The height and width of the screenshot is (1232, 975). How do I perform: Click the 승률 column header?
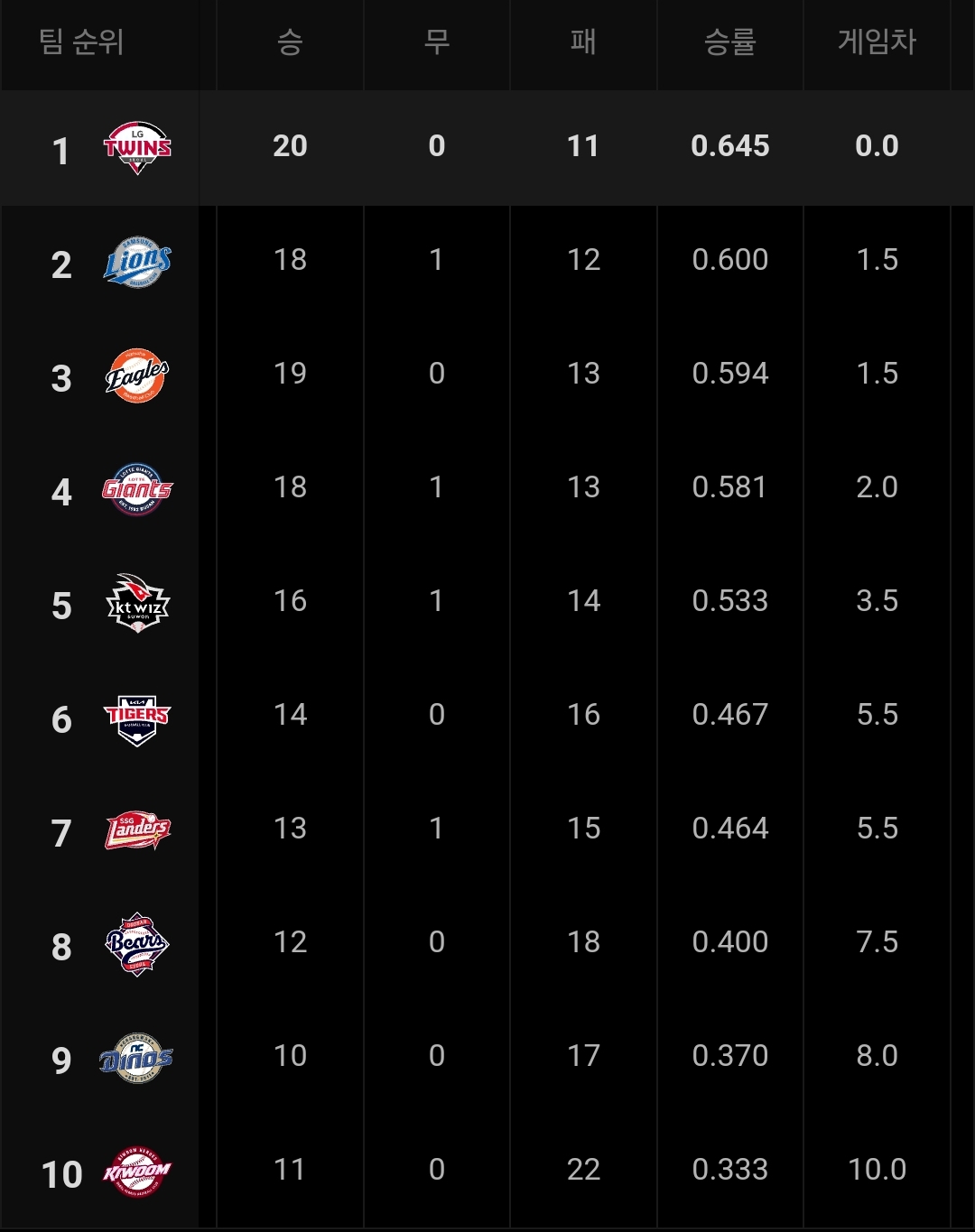point(729,42)
